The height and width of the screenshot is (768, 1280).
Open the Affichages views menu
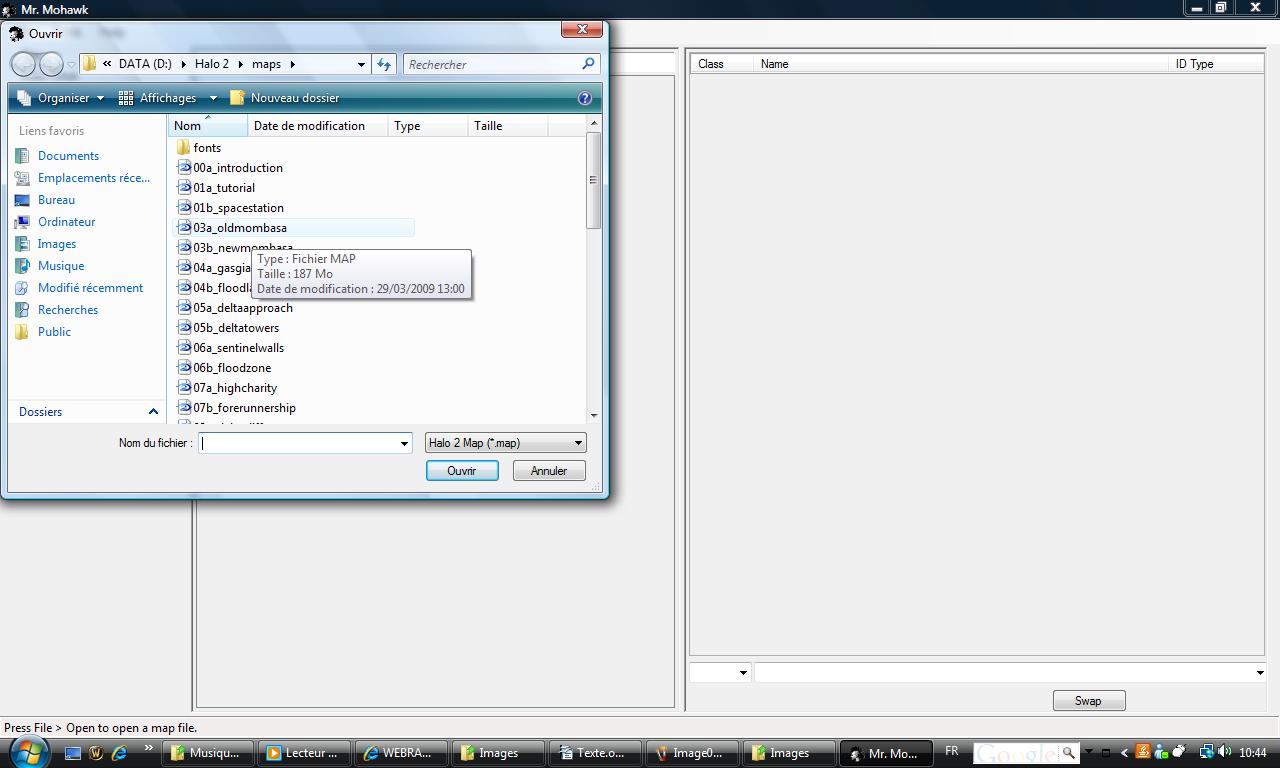coord(167,98)
